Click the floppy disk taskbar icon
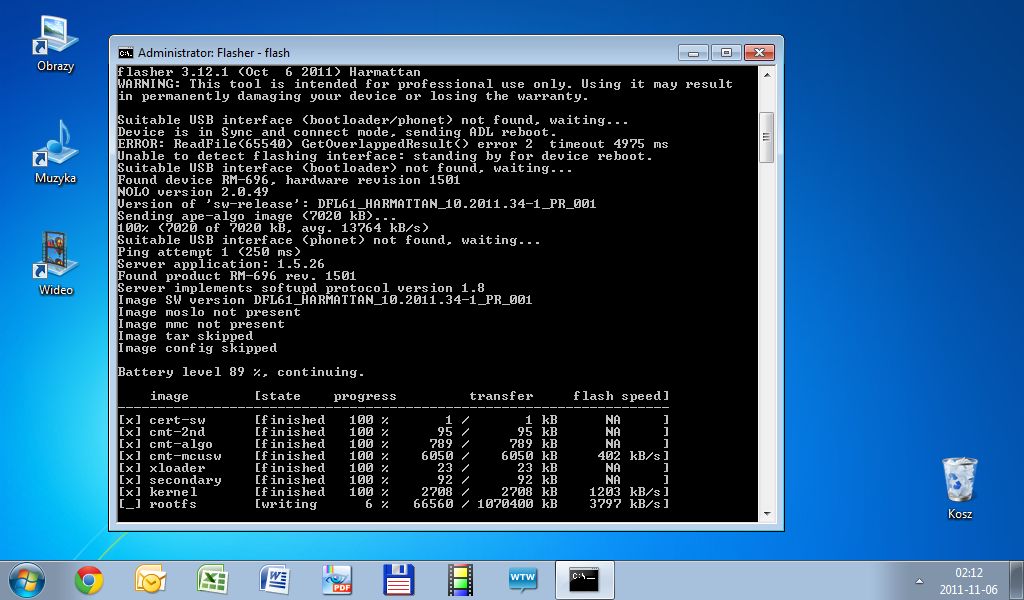The width and height of the screenshot is (1024, 600). click(x=398, y=580)
